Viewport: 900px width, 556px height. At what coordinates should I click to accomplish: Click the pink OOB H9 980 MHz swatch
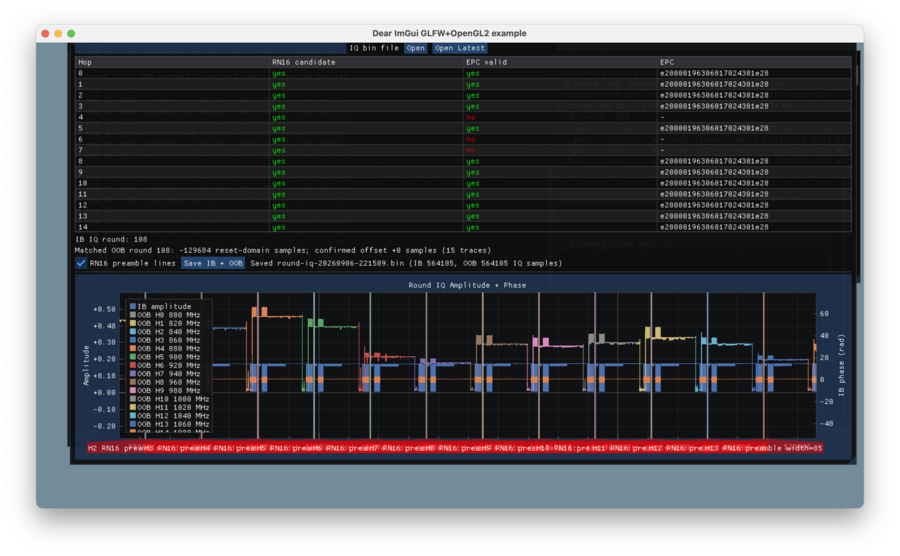point(133,390)
